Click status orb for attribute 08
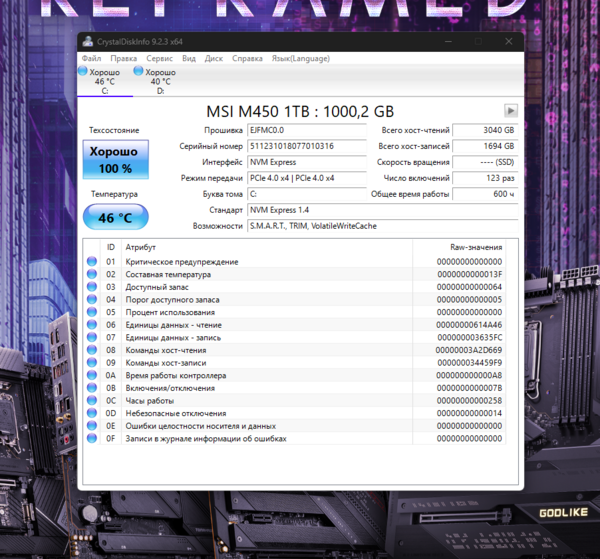Image resolution: width=600 pixels, height=559 pixels. [x=92, y=350]
